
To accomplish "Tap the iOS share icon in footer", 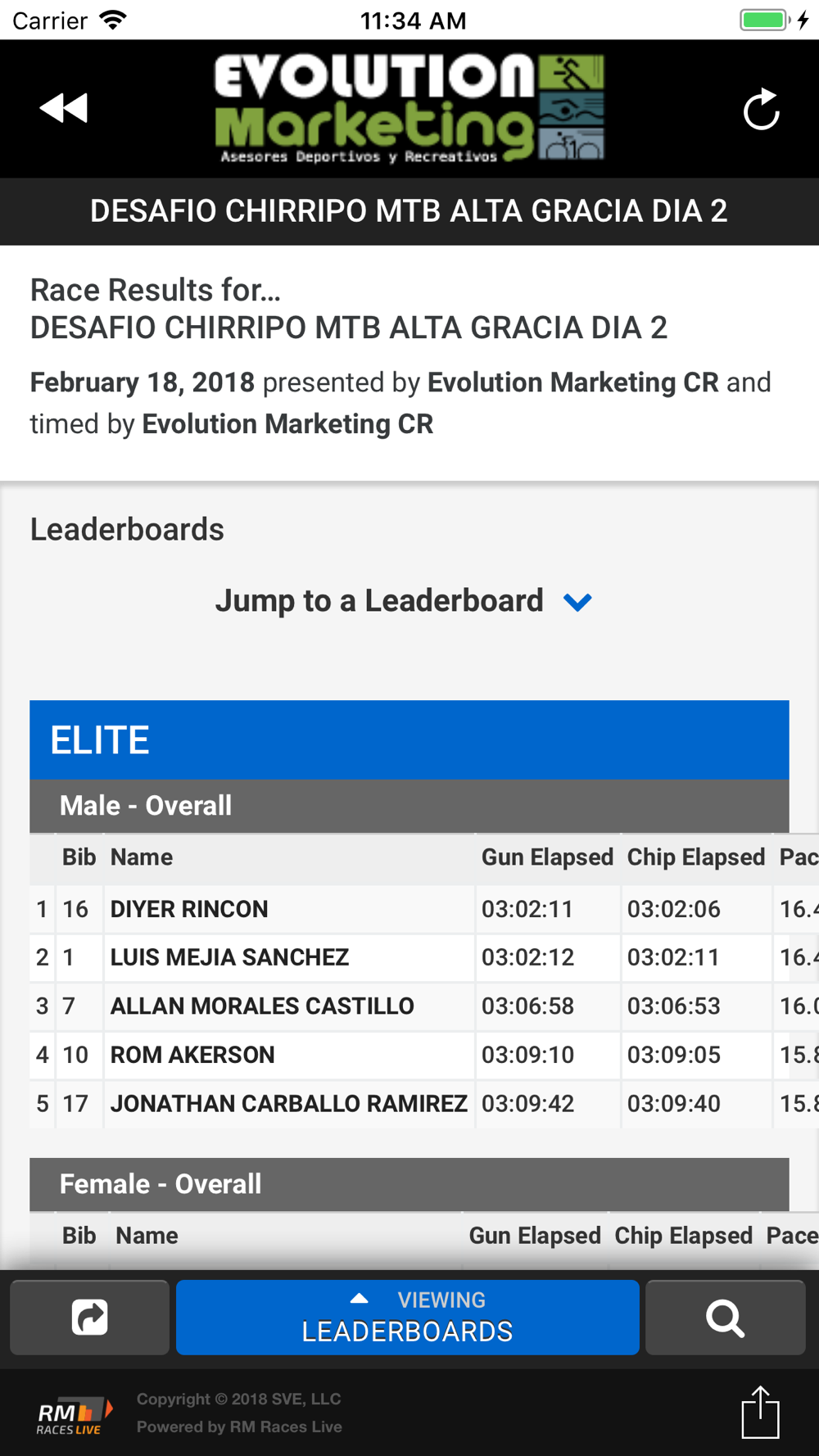I will point(760,1412).
